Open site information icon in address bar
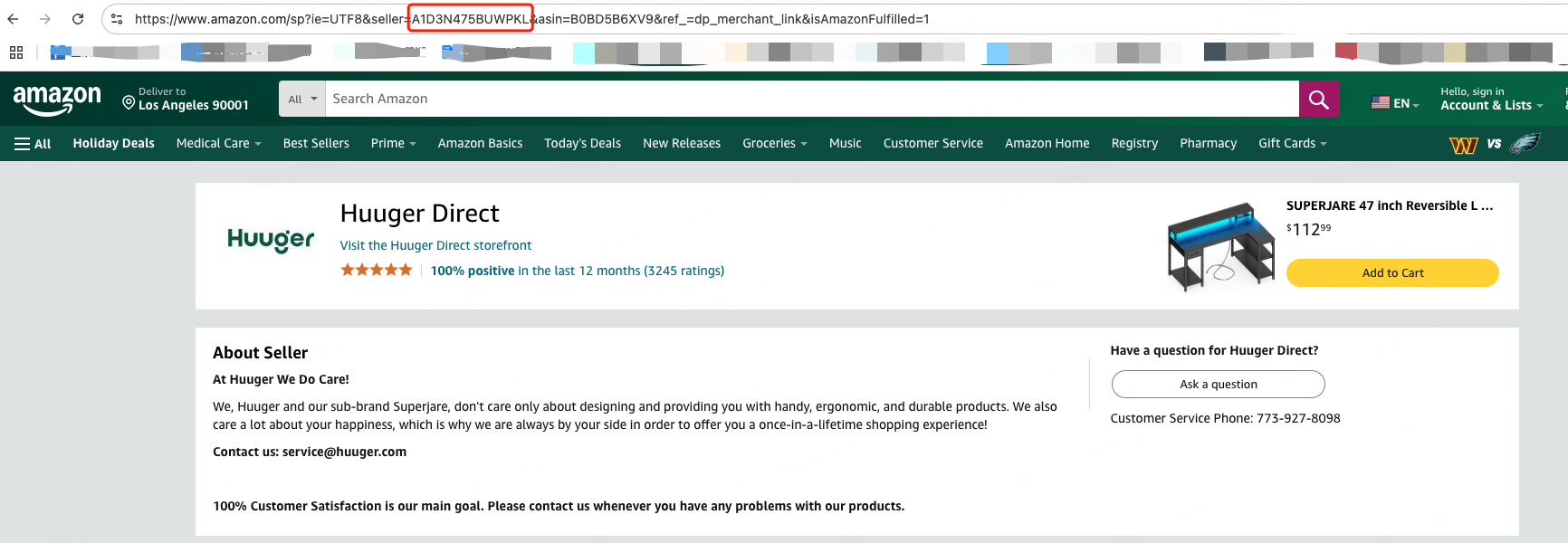Screen dimensions: 1568x543 click(117, 18)
